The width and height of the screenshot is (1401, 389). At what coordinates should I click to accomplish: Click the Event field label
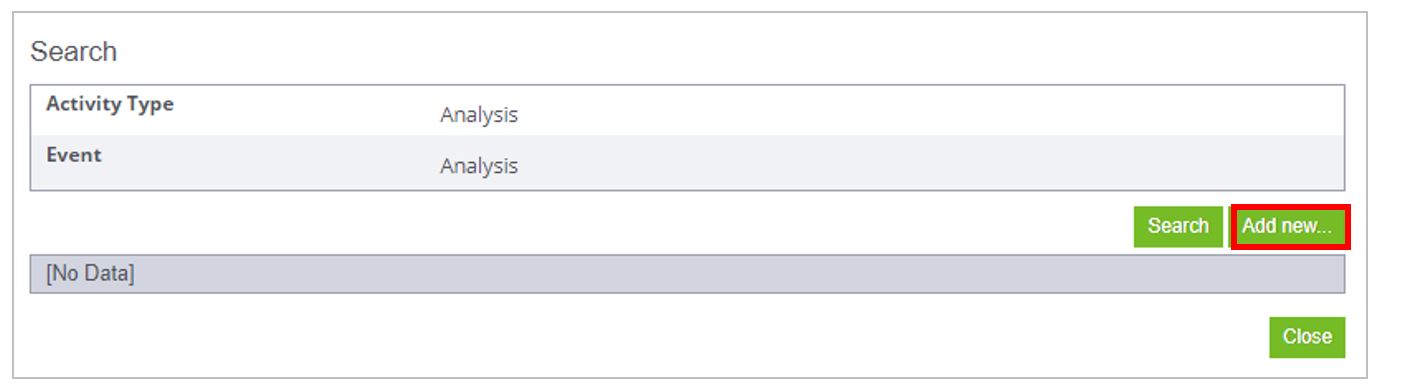pos(74,155)
